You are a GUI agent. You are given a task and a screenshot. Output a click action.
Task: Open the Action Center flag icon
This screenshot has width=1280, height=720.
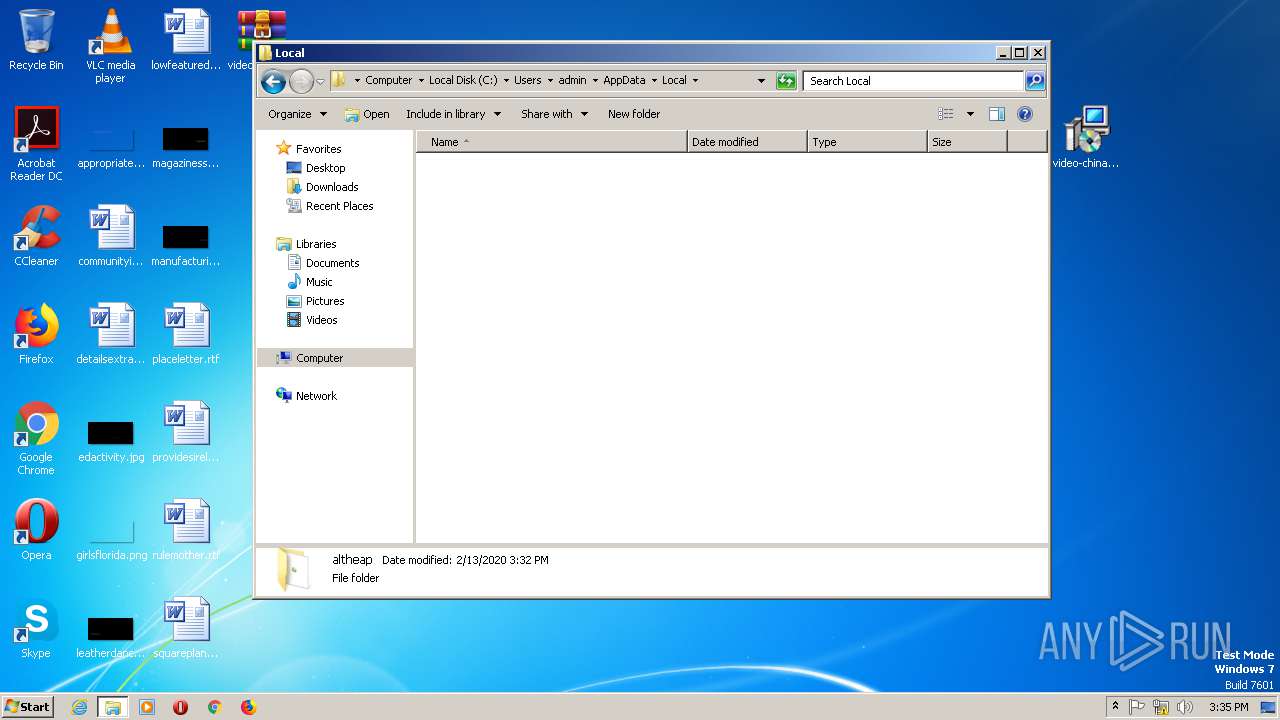tap(1137, 707)
